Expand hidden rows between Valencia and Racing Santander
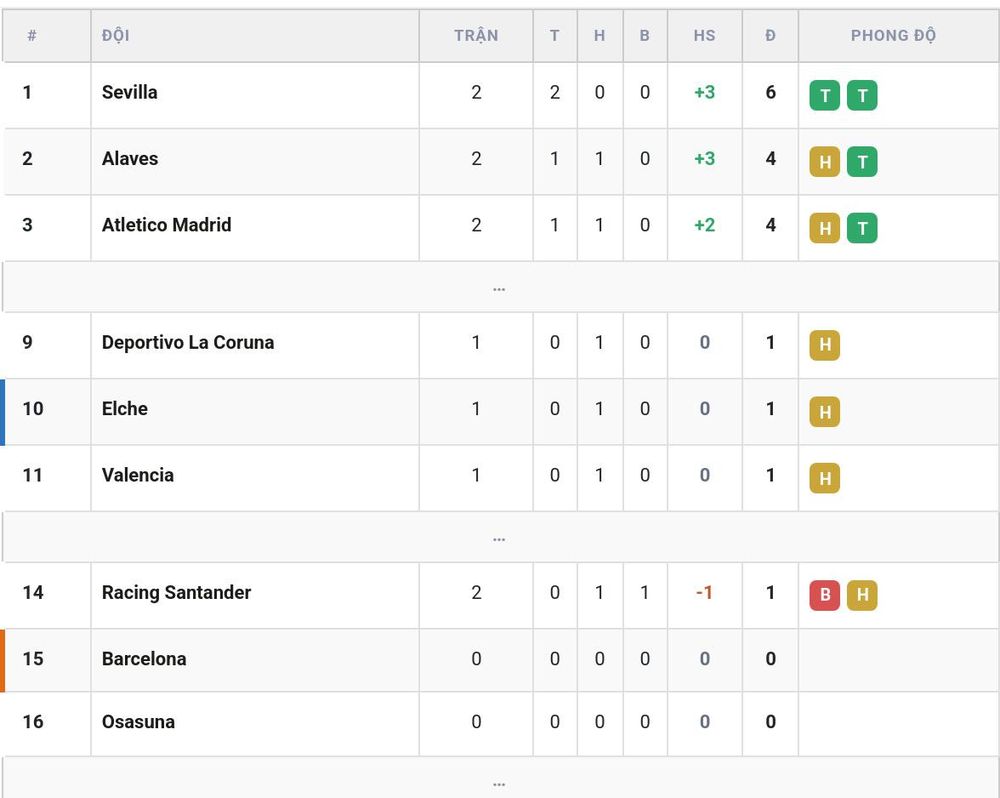Image resolution: width=1000 pixels, height=798 pixels. (499, 538)
